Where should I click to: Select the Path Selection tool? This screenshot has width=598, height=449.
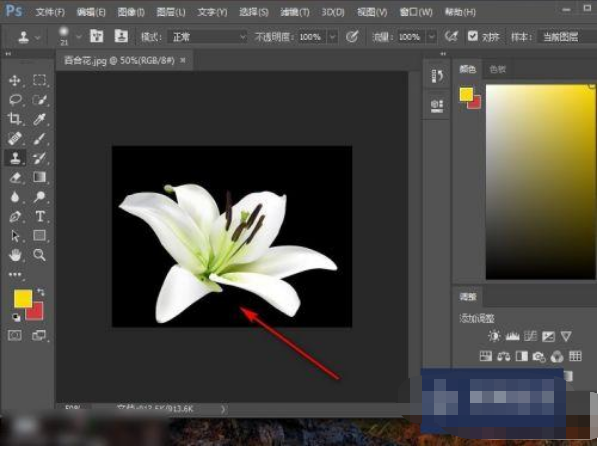coord(15,236)
